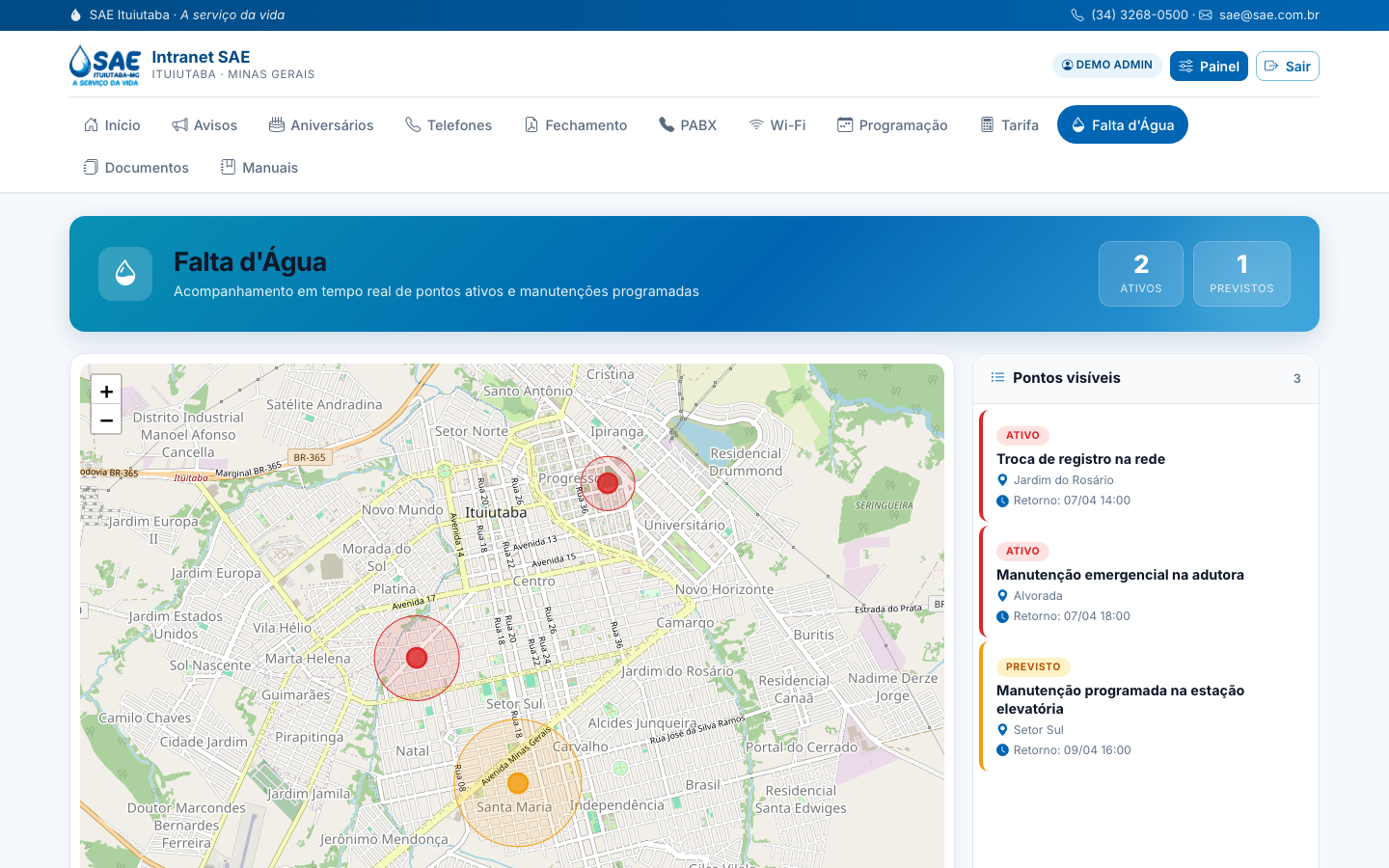Click the DEMO ADMIN user badge

1107,65
